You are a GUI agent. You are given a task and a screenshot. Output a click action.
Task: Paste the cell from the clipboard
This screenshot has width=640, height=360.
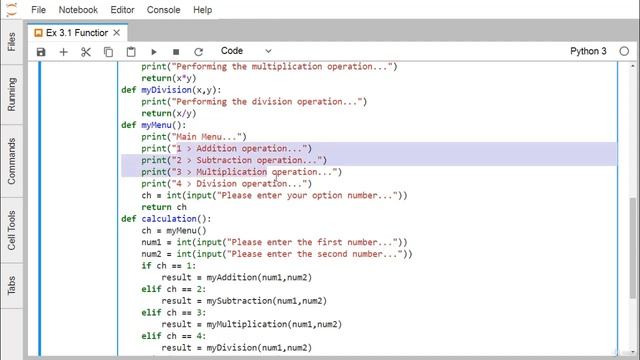coord(131,52)
